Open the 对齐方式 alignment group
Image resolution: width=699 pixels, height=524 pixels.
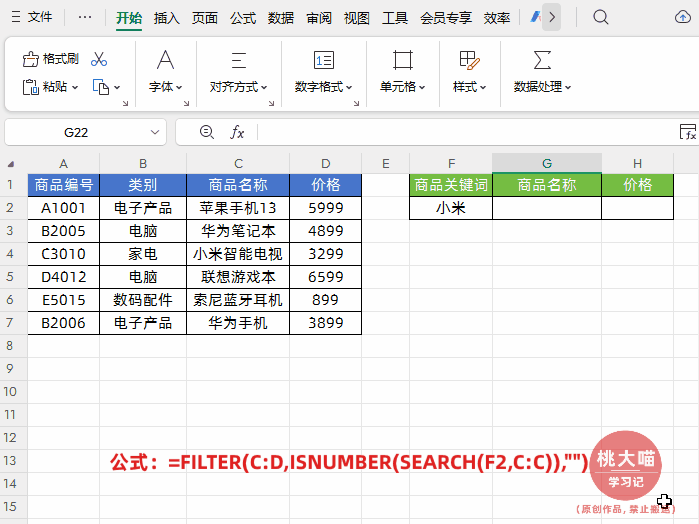point(238,71)
